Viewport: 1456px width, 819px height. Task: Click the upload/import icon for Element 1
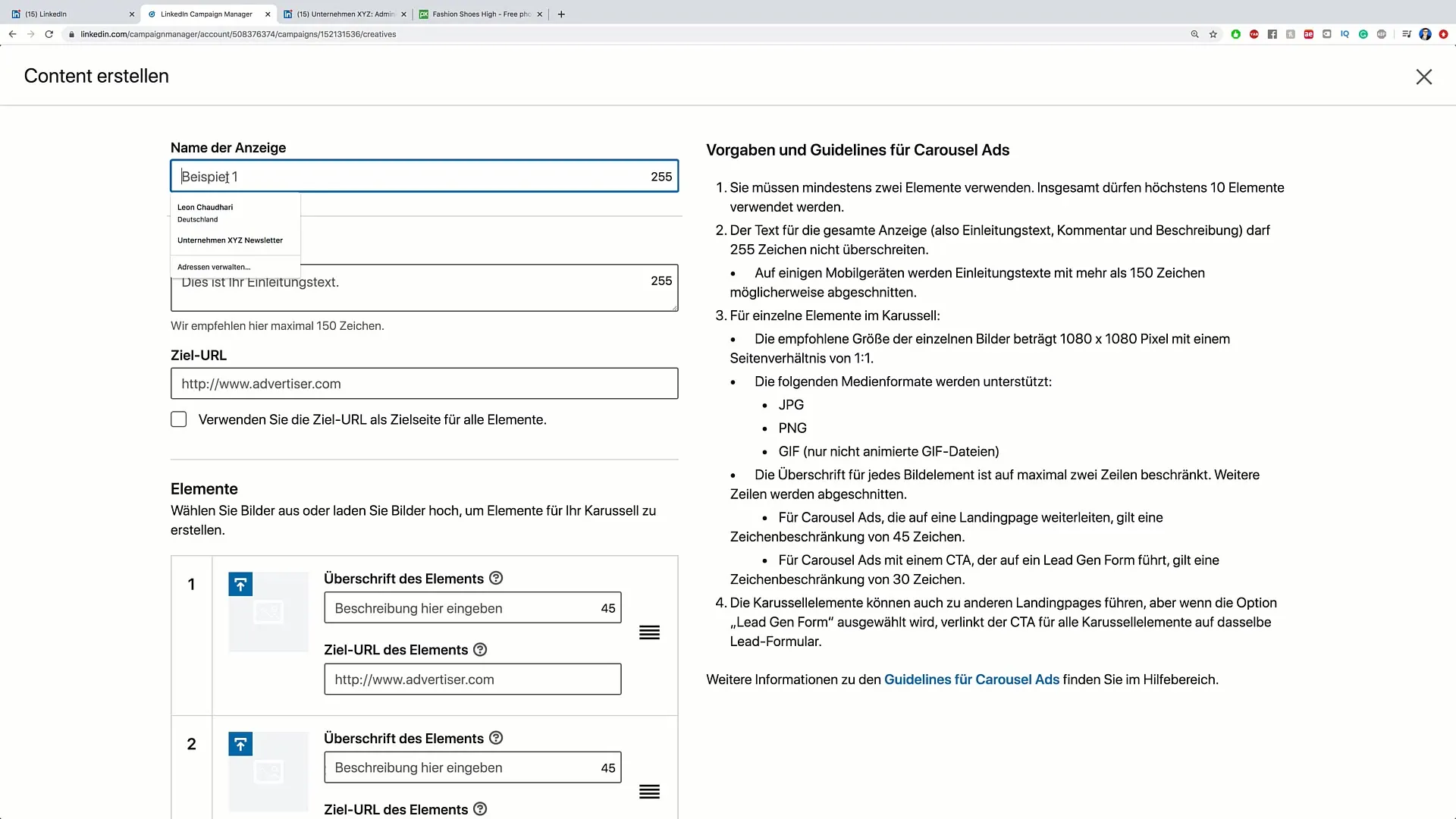(x=240, y=584)
